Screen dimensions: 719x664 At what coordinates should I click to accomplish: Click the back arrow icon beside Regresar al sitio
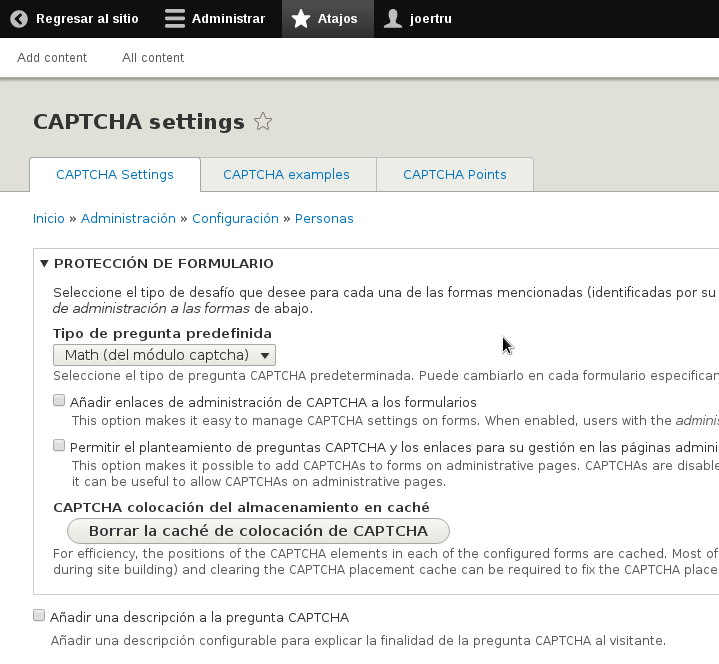19,19
